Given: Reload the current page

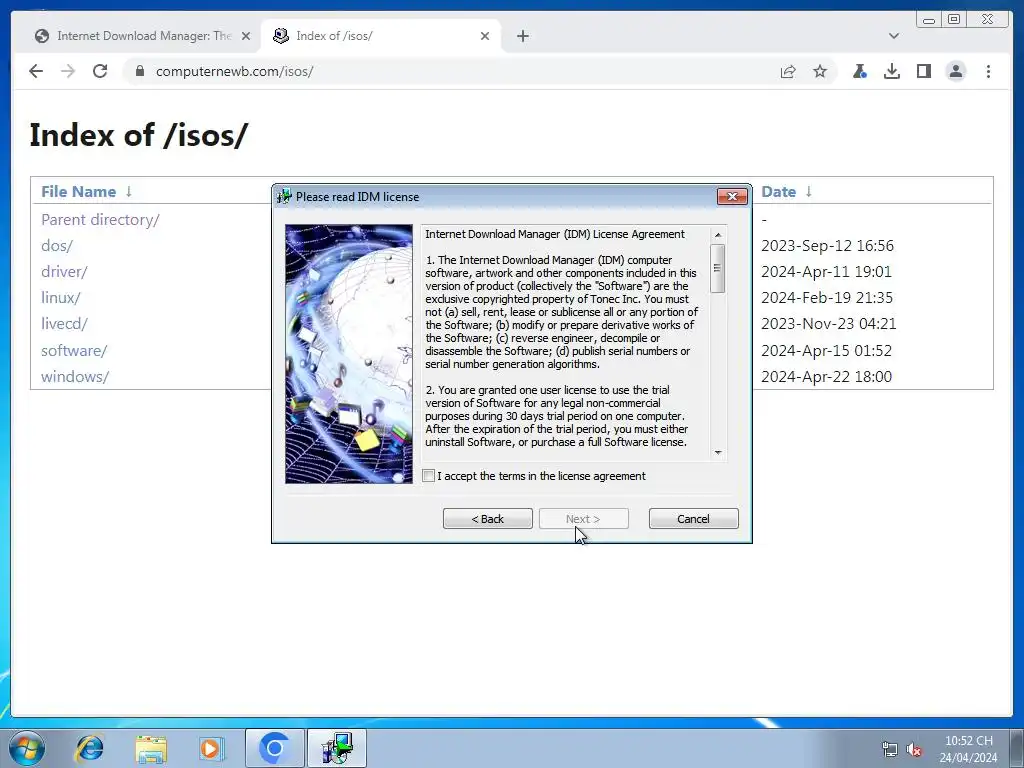Looking at the screenshot, I should [x=100, y=71].
